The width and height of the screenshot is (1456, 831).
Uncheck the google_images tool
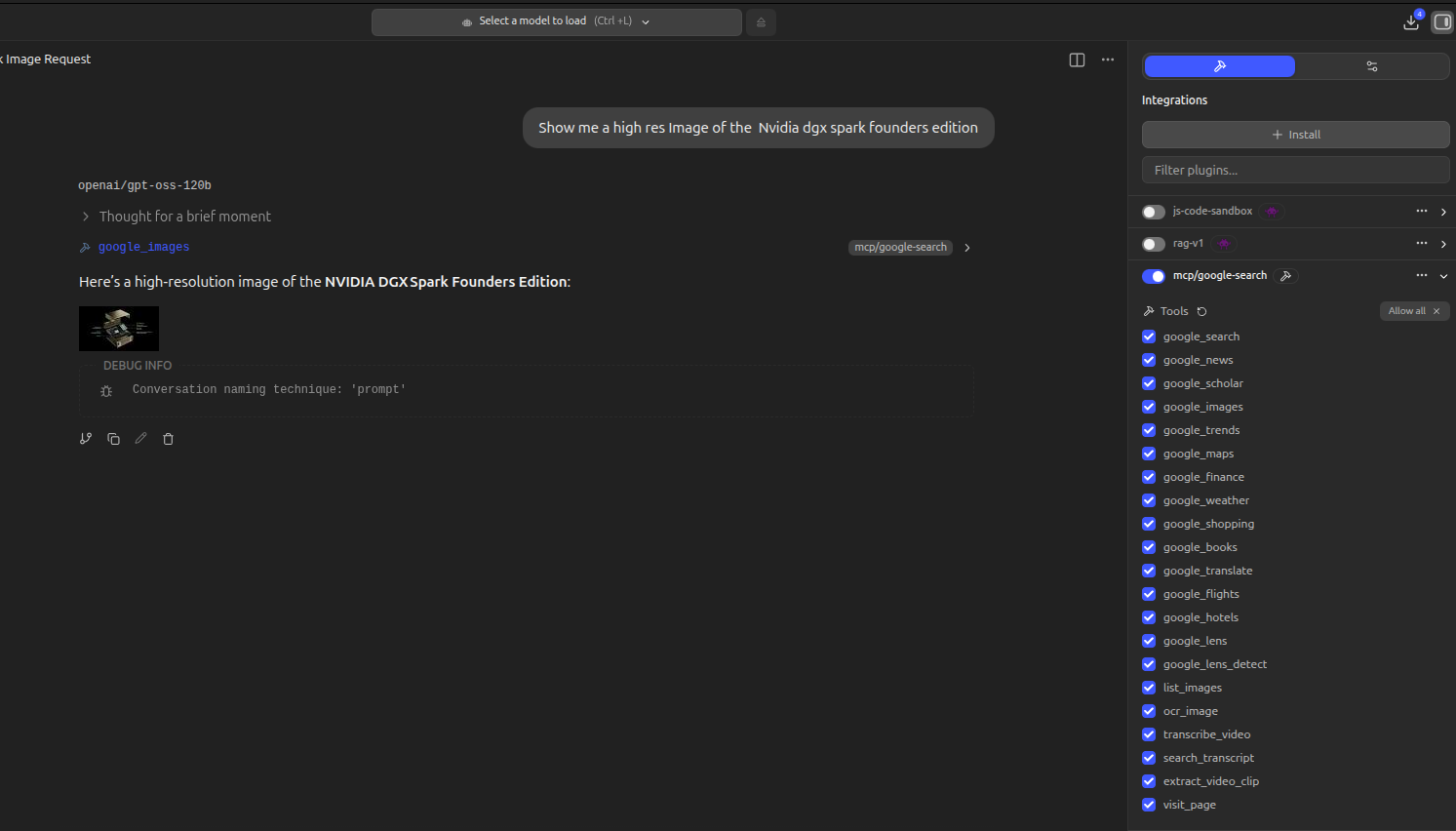tap(1149, 407)
